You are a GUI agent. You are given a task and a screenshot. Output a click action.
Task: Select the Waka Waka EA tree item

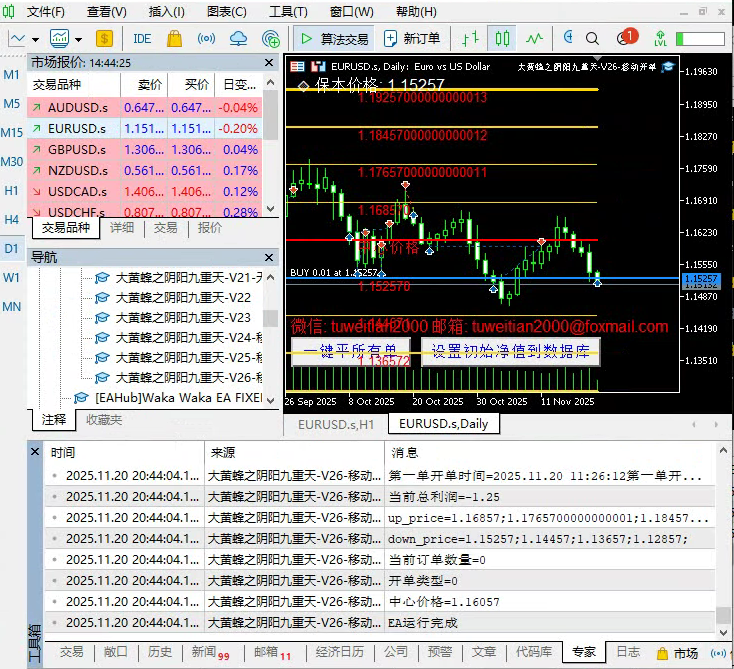[x=176, y=397]
